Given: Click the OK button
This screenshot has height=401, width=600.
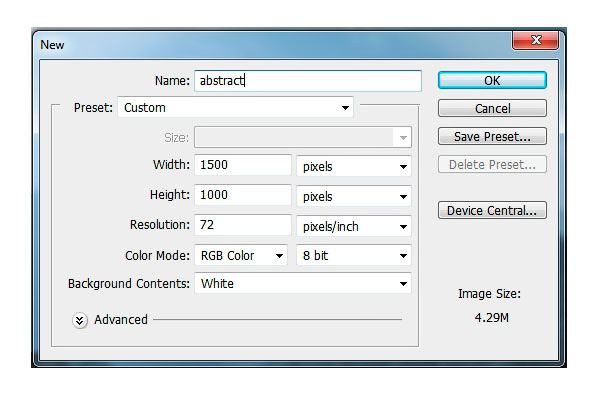Looking at the screenshot, I should 492,80.
